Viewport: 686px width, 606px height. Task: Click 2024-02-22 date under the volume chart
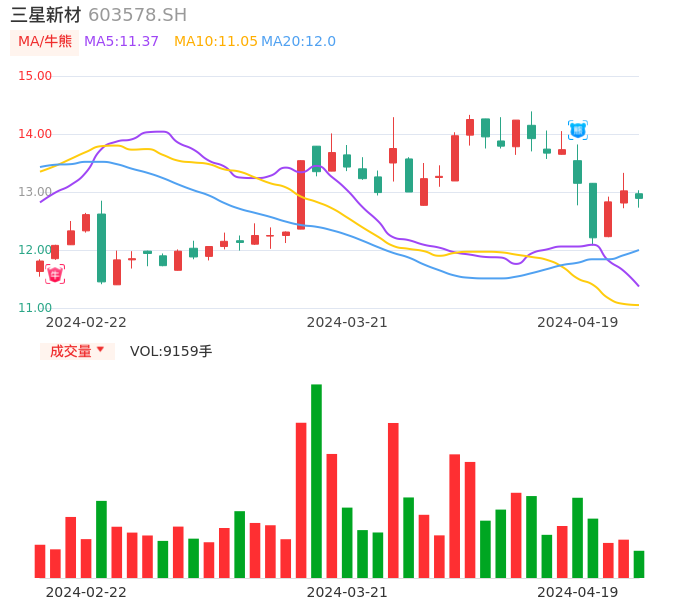(x=86, y=593)
